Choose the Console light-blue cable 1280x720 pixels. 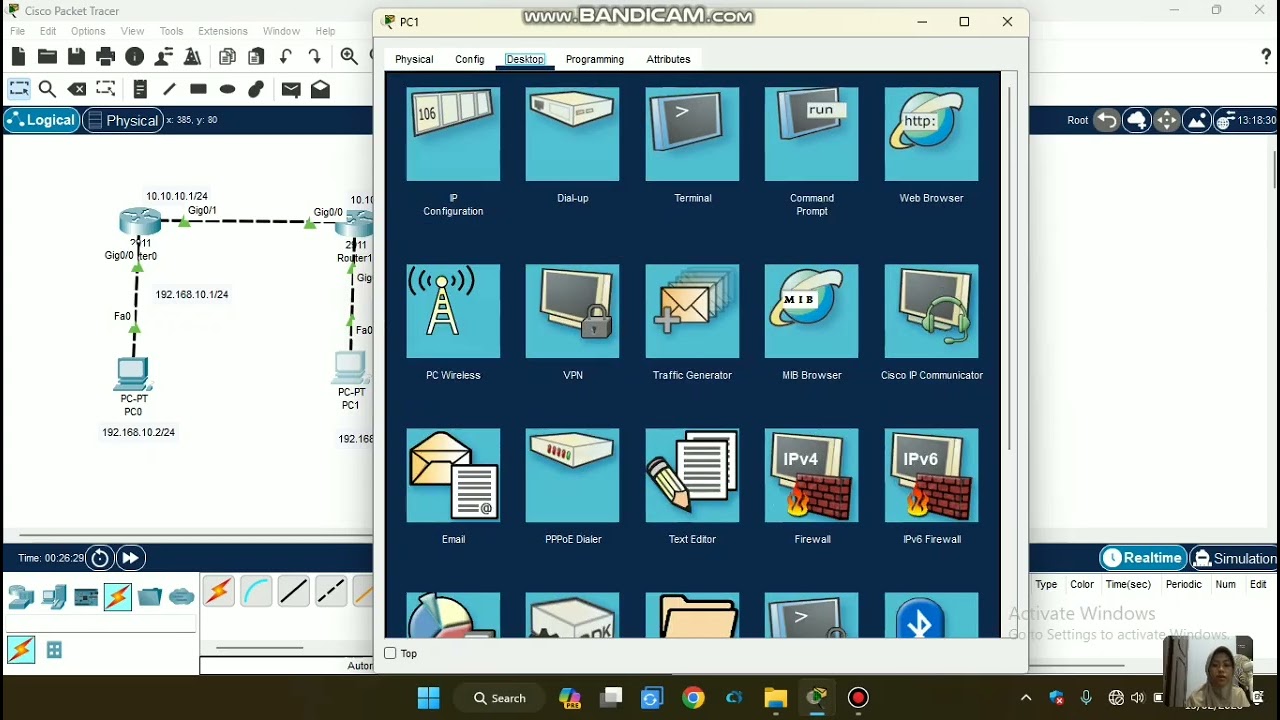[256, 592]
